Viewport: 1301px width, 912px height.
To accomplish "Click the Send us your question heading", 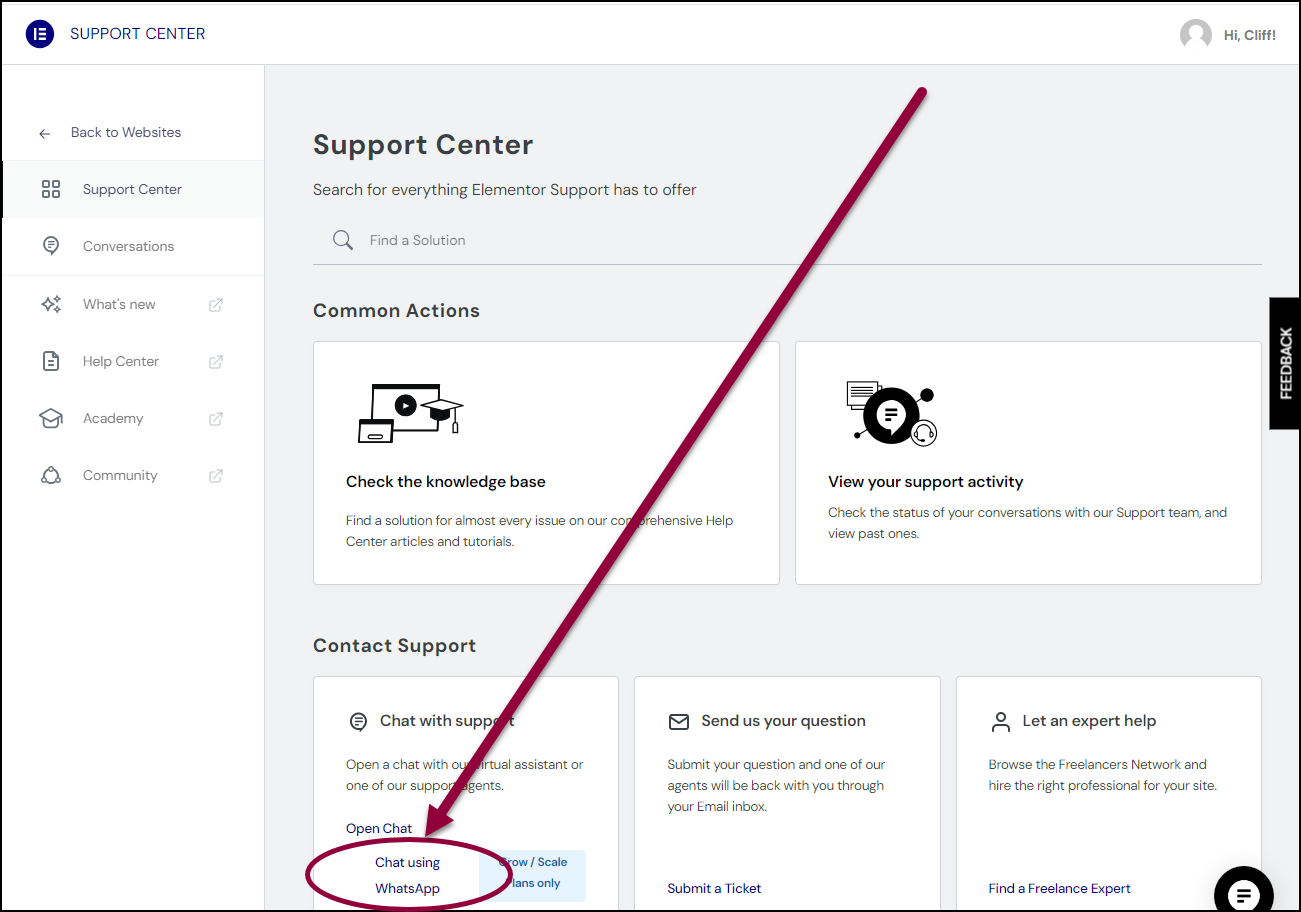I will [783, 721].
